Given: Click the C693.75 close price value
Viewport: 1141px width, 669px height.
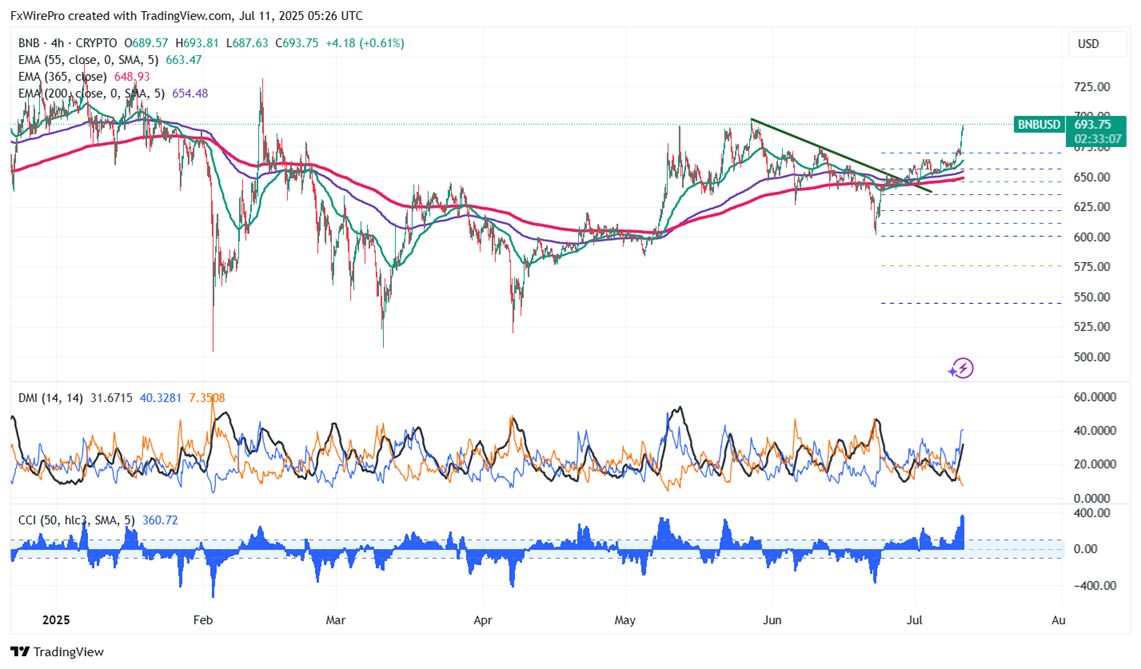Looking at the screenshot, I should click(297, 43).
